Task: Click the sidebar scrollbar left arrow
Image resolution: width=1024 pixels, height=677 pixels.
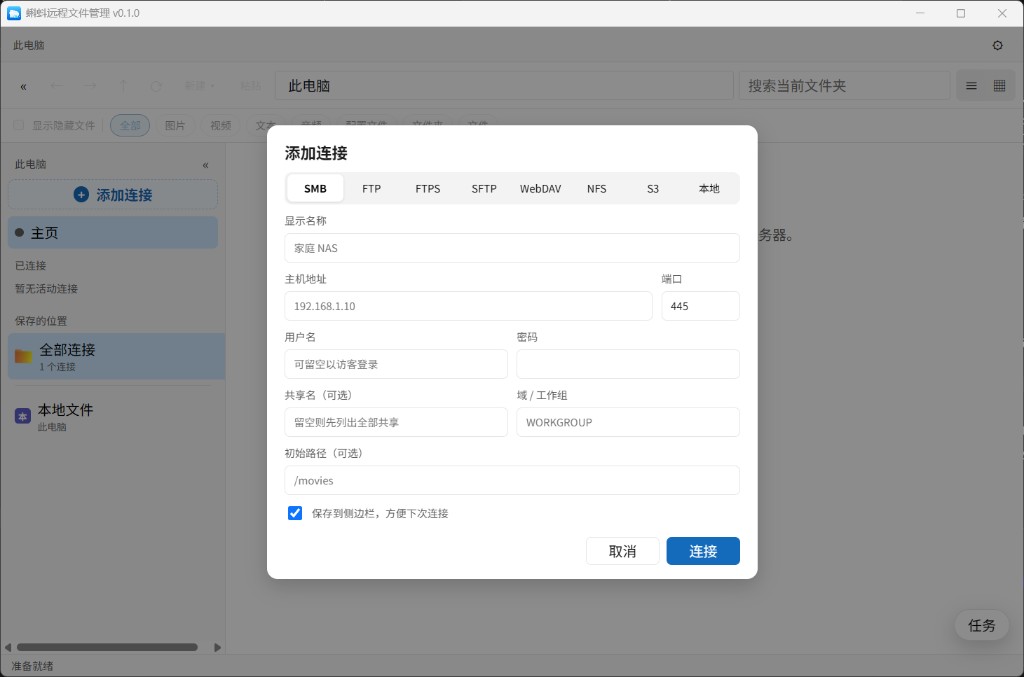Action: (8, 648)
